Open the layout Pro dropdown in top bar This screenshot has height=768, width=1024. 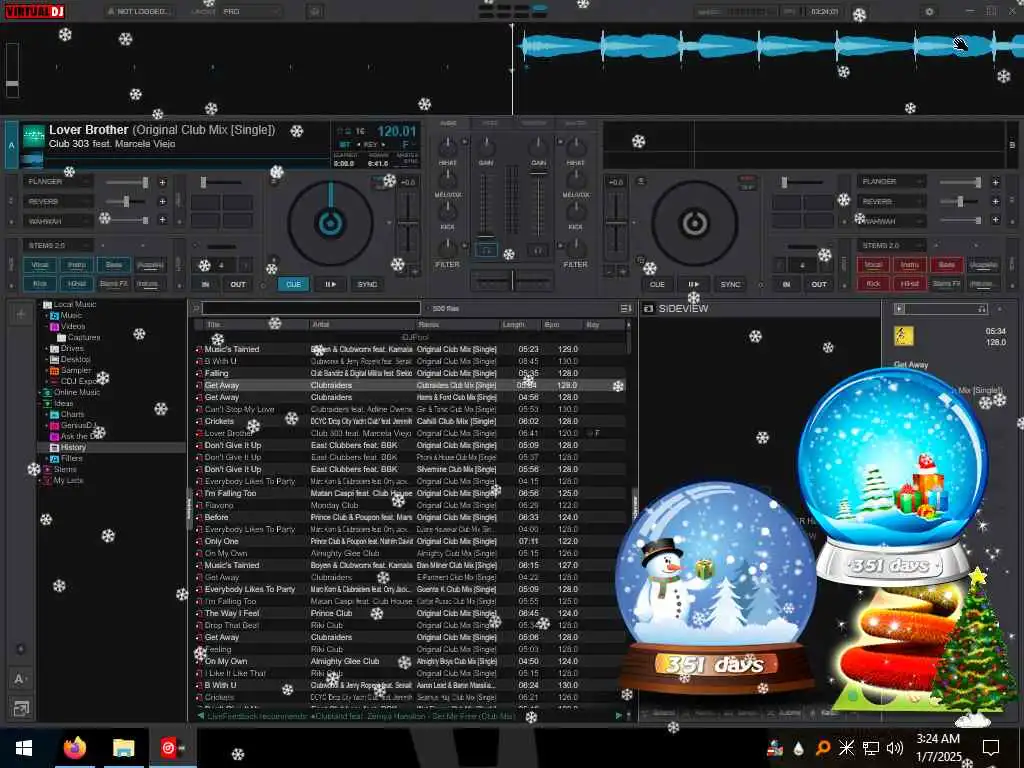tap(251, 12)
